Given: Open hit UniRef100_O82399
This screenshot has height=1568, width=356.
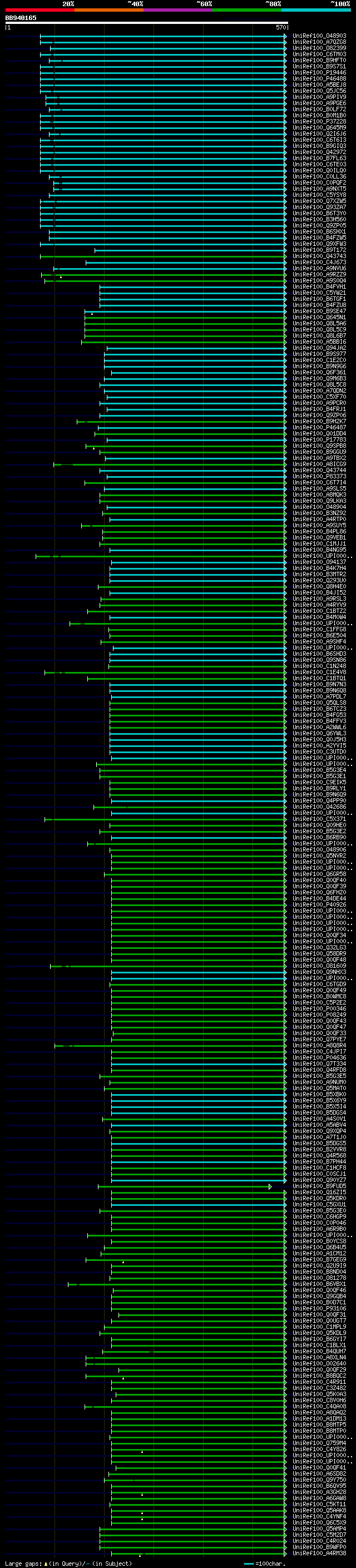Looking at the screenshot, I should (319, 48).
